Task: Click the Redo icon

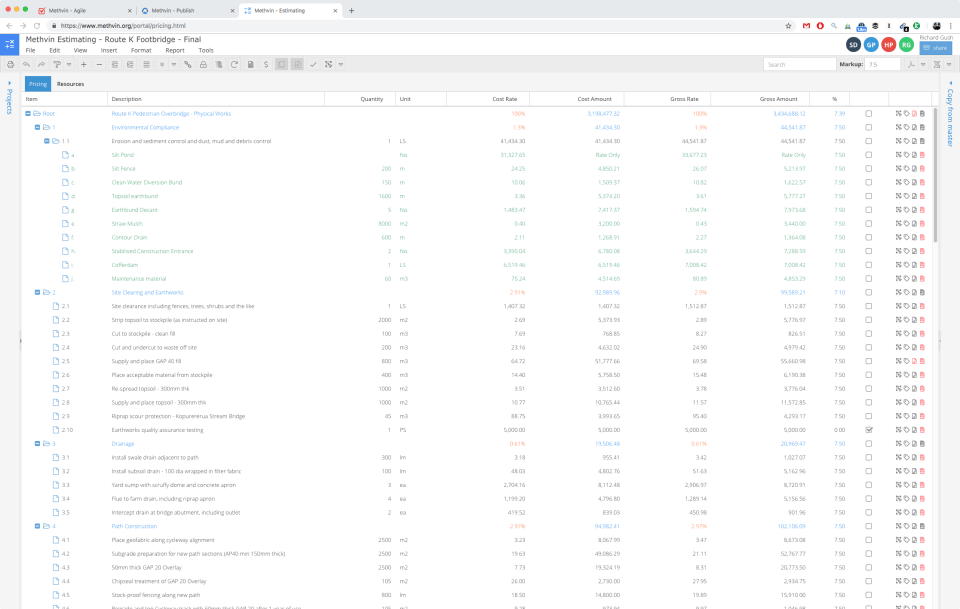Action: point(41,64)
